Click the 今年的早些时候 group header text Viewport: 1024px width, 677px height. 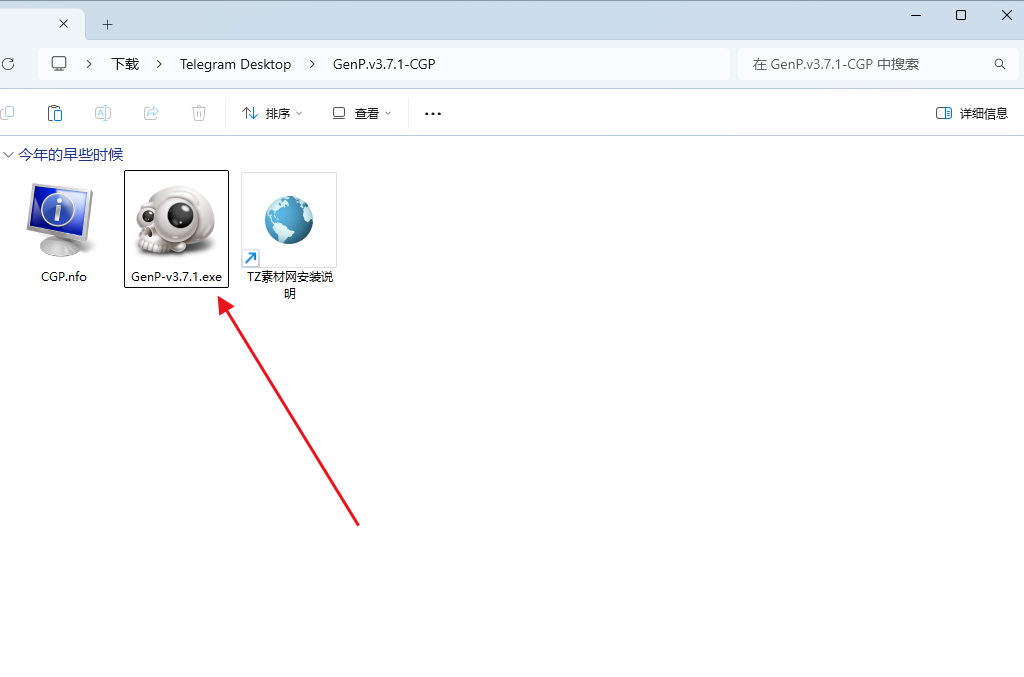click(x=71, y=155)
